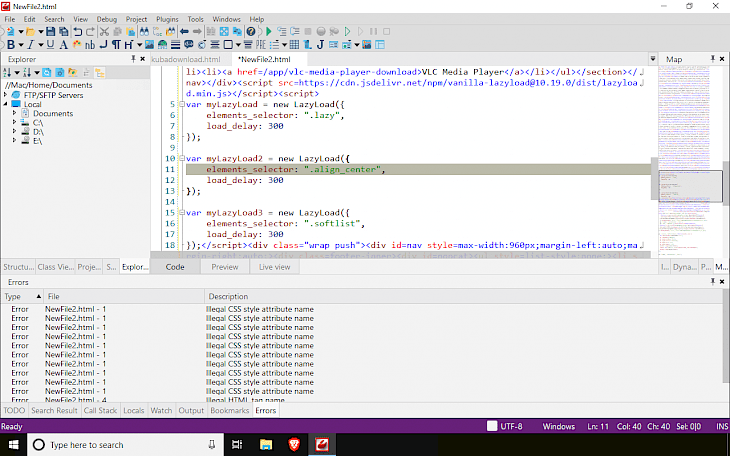This screenshot has width=730, height=456.
Task: Click the green Run debug icon
Action: [268, 32]
